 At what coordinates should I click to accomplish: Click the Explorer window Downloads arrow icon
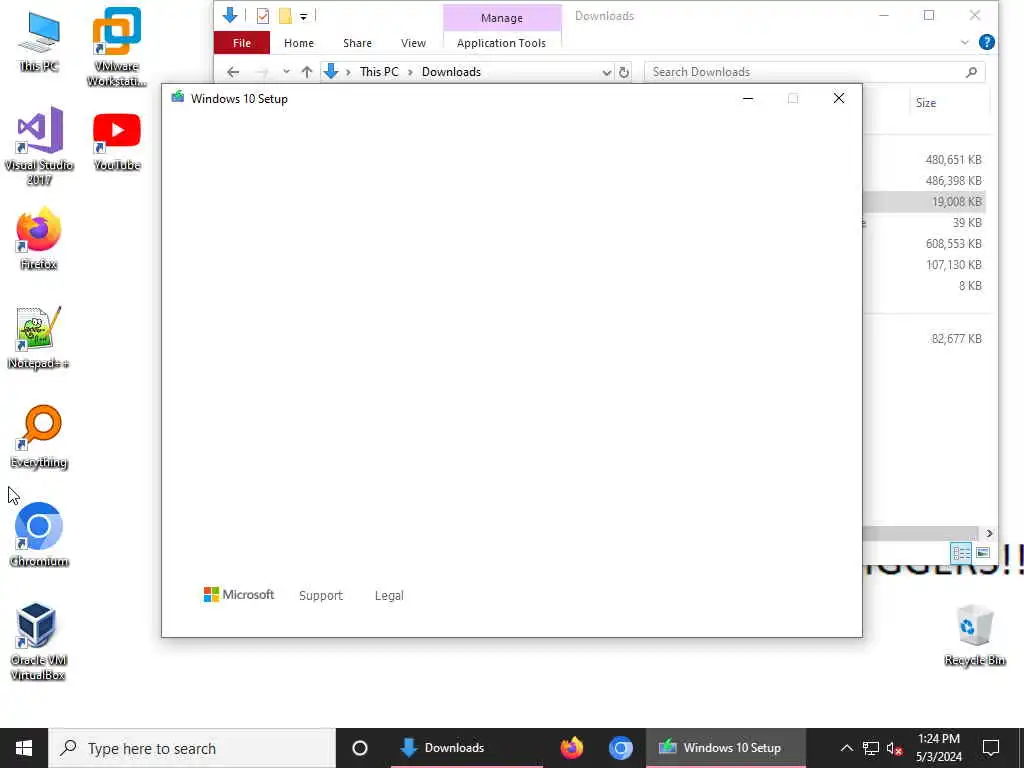[x=230, y=15]
